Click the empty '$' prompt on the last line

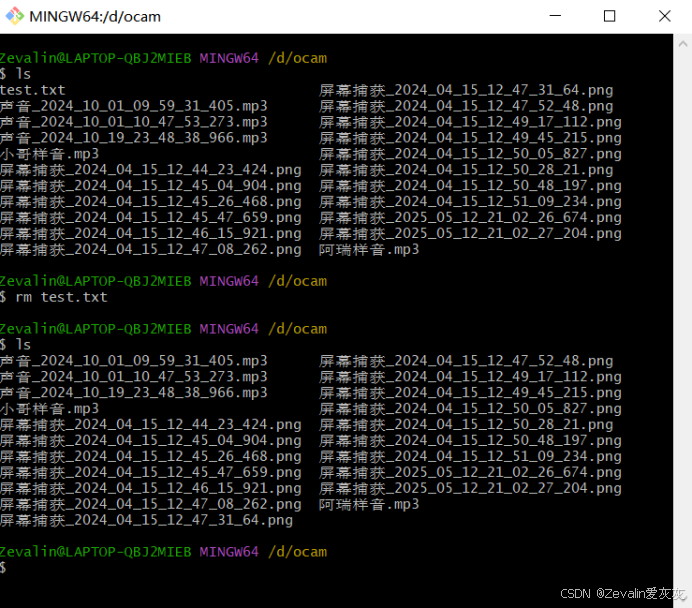[x=3, y=567]
